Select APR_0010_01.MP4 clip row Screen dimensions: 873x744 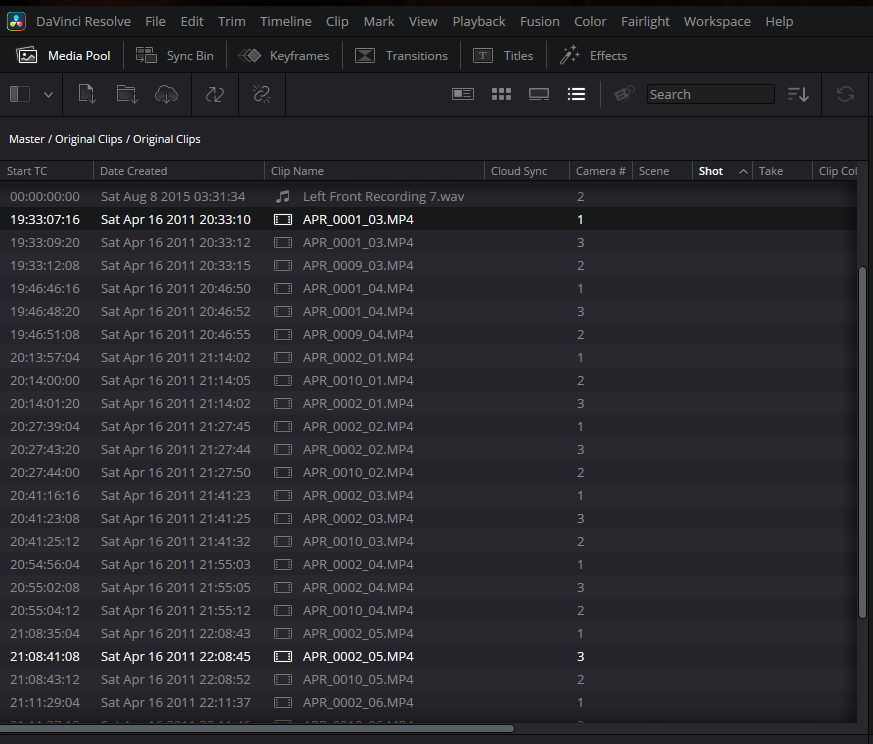point(428,380)
